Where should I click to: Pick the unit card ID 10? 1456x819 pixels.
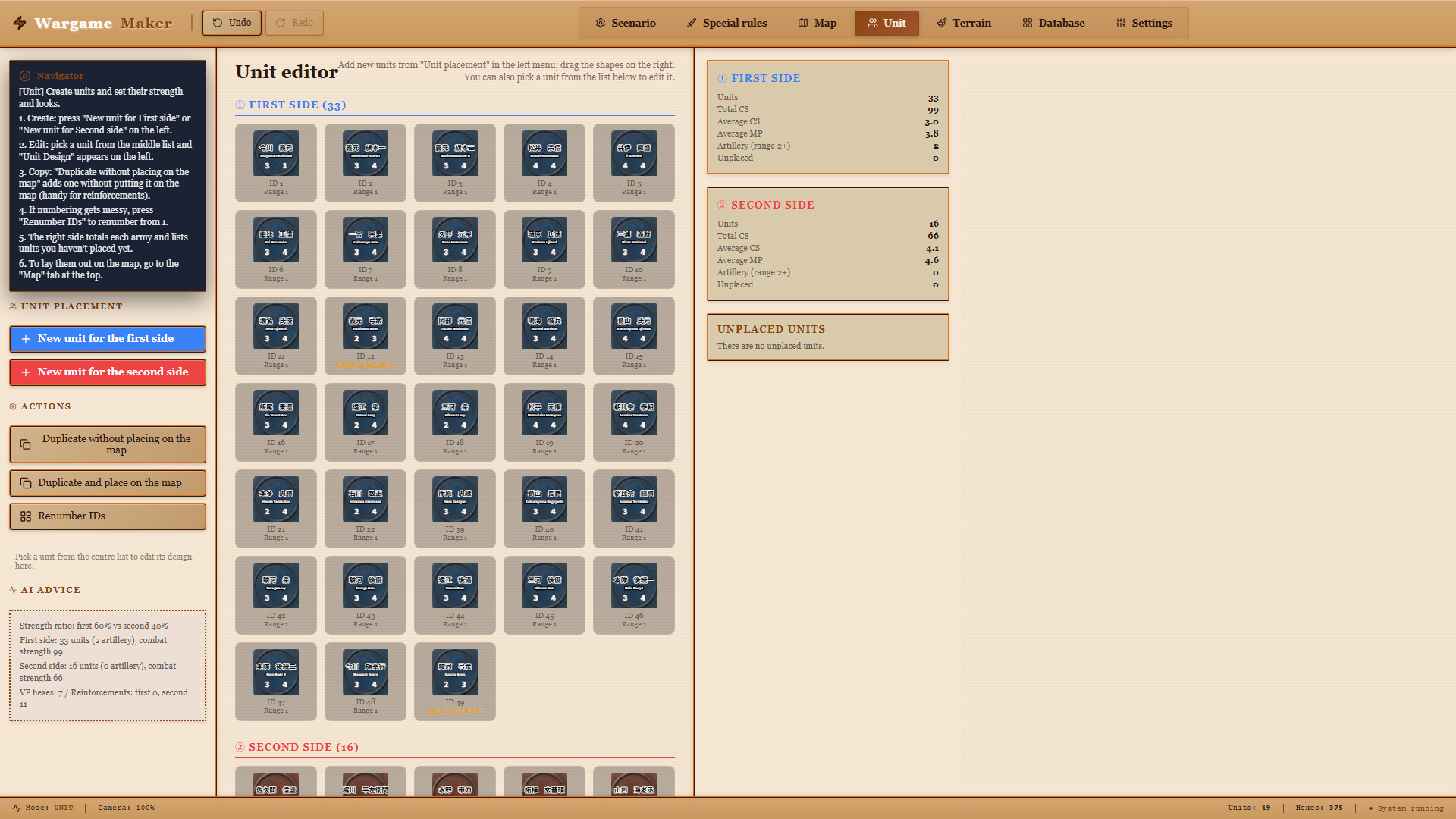634,249
